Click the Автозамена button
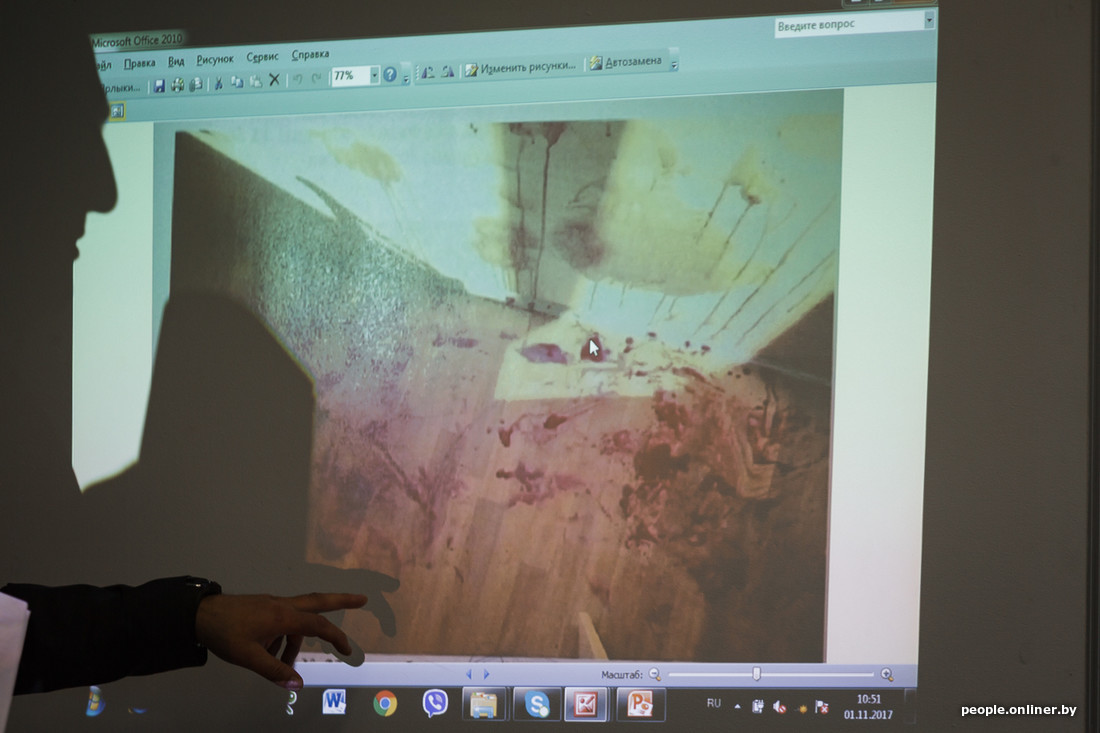Screen dimensions: 1100x733 626,62
